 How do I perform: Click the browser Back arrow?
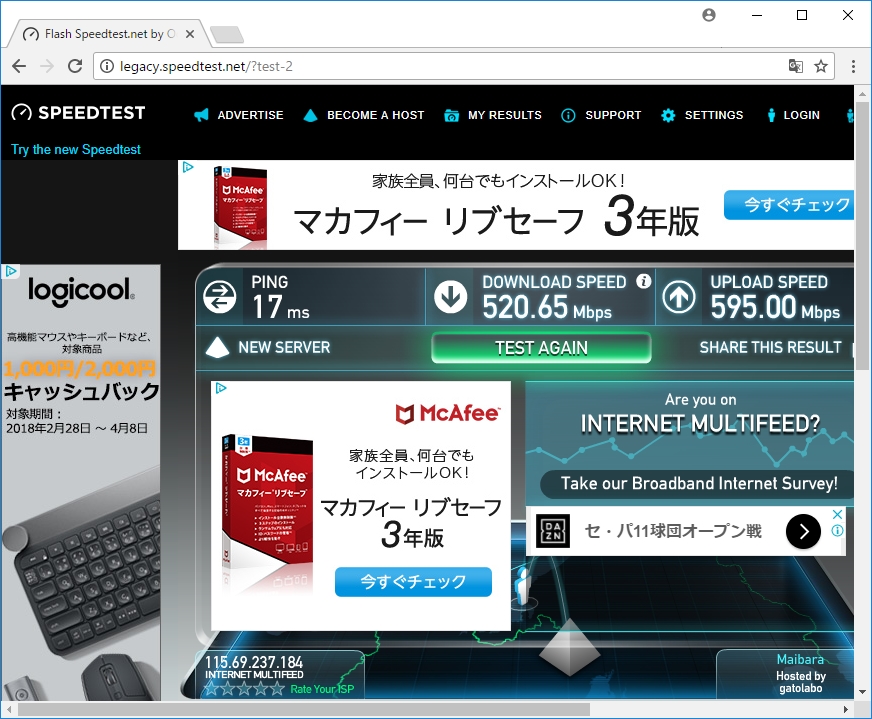click(x=19, y=66)
